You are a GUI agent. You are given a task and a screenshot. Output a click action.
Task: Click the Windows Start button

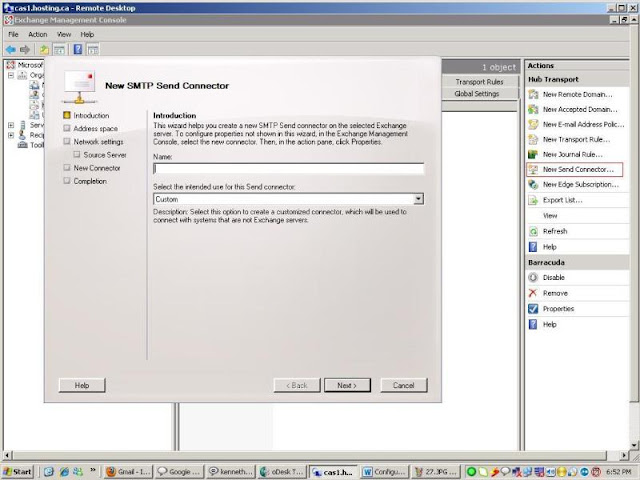(19, 472)
